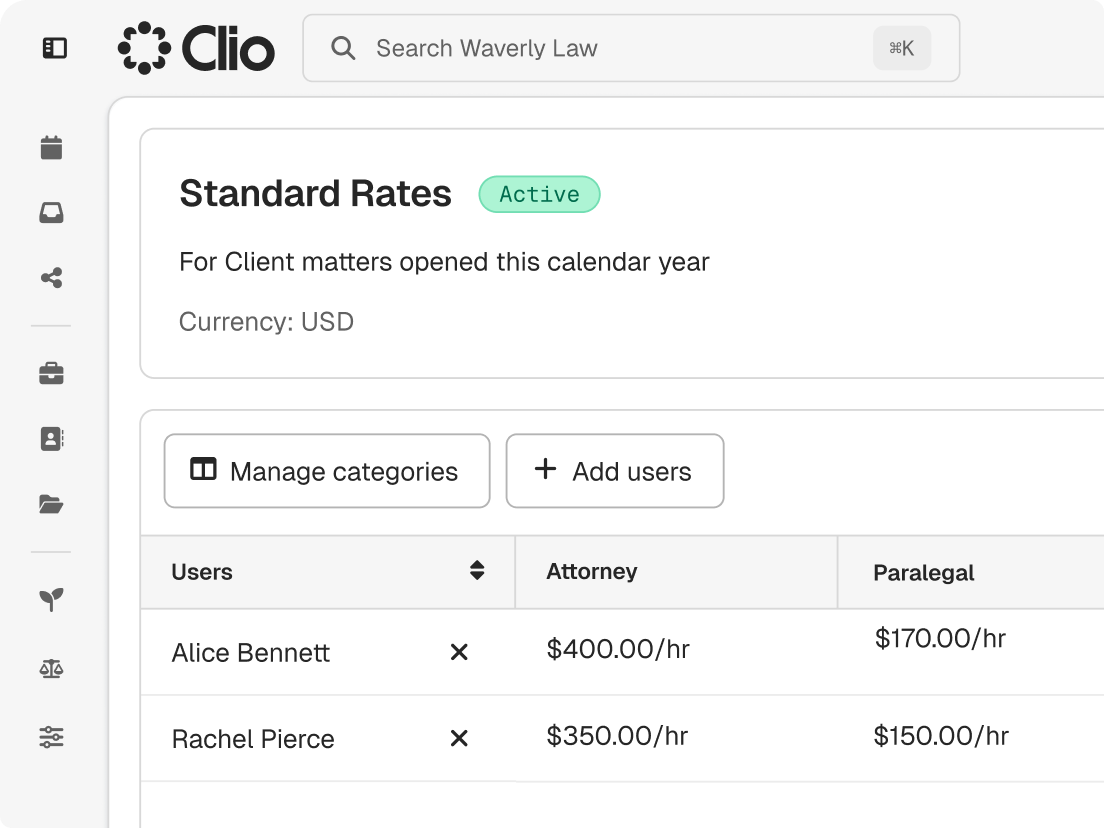The width and height of the screenshot is (1104, 828).
Task: Edit Alice Bennett's $400.00/hr attorney rate
Action: tap(618, 649)
